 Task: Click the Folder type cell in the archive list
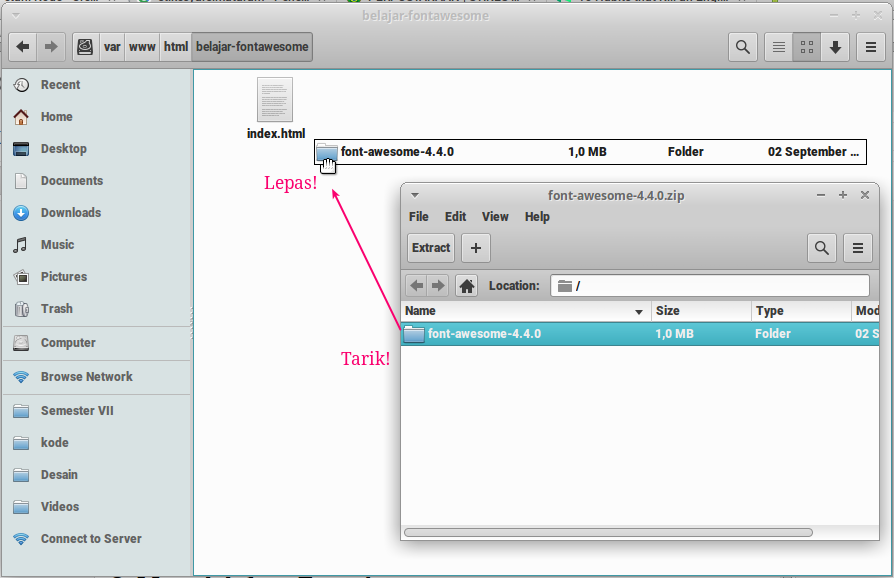(773, 334)
